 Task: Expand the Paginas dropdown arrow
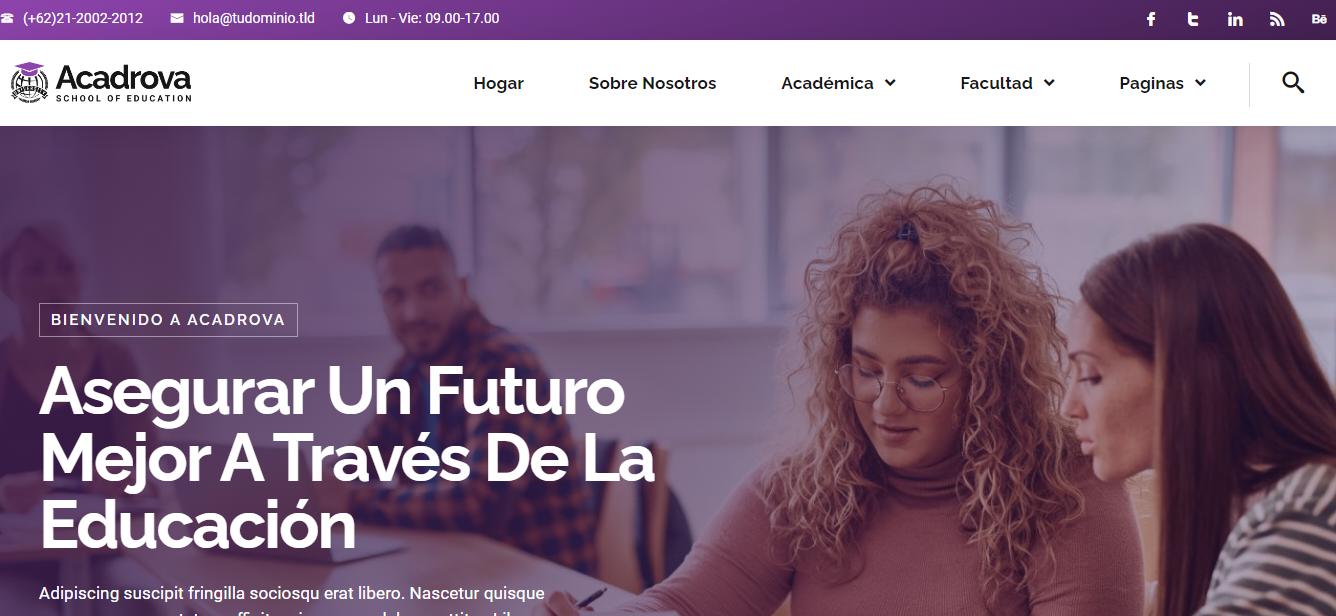[1200, 83]
